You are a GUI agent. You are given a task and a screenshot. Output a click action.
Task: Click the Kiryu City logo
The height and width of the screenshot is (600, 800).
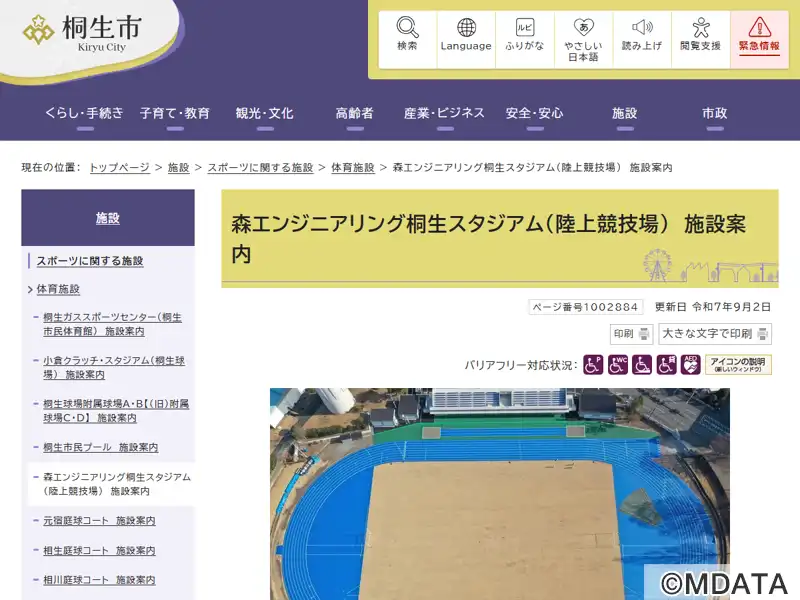(x=83, y=33)
